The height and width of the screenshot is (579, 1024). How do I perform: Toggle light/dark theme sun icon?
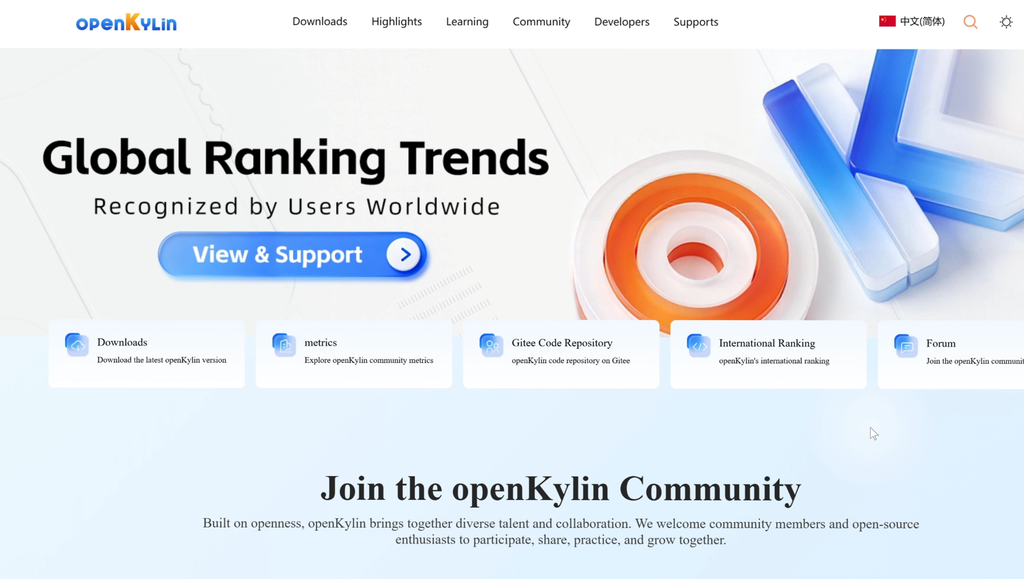pos(1006,22)
